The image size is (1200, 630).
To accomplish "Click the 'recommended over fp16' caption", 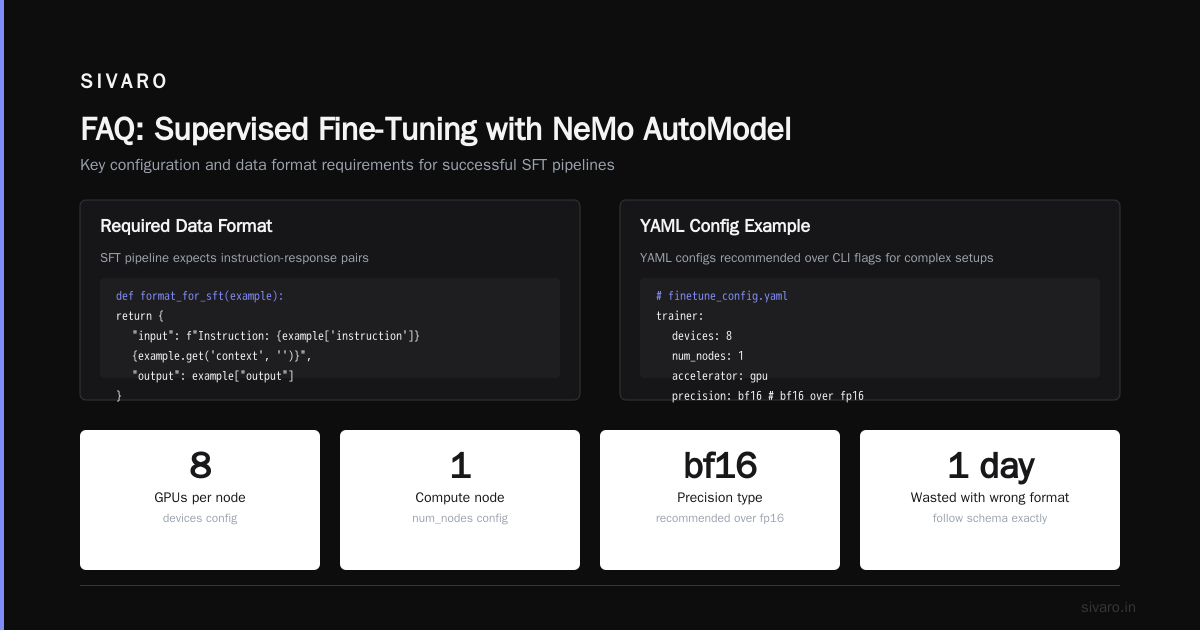I will (x=720, y=519).
